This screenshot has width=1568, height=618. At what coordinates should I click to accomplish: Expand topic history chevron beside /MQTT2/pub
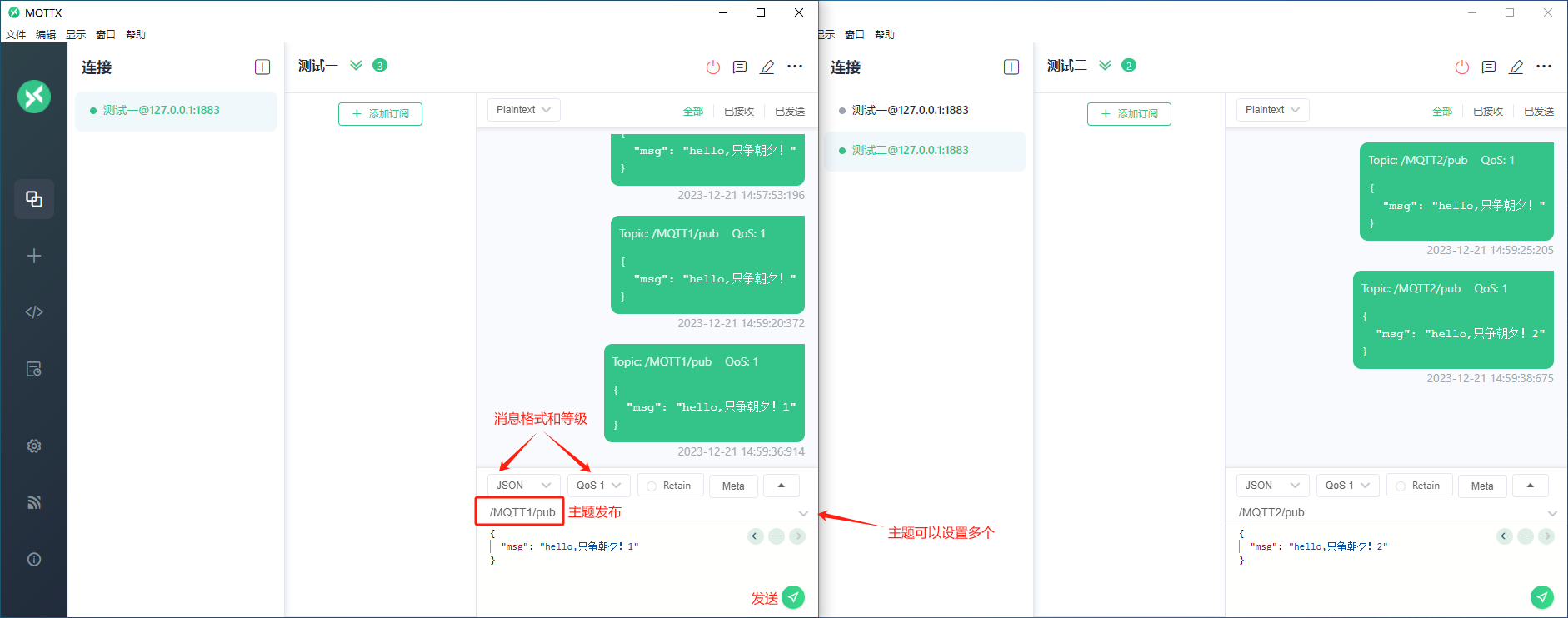click(x=1552, y=513)
